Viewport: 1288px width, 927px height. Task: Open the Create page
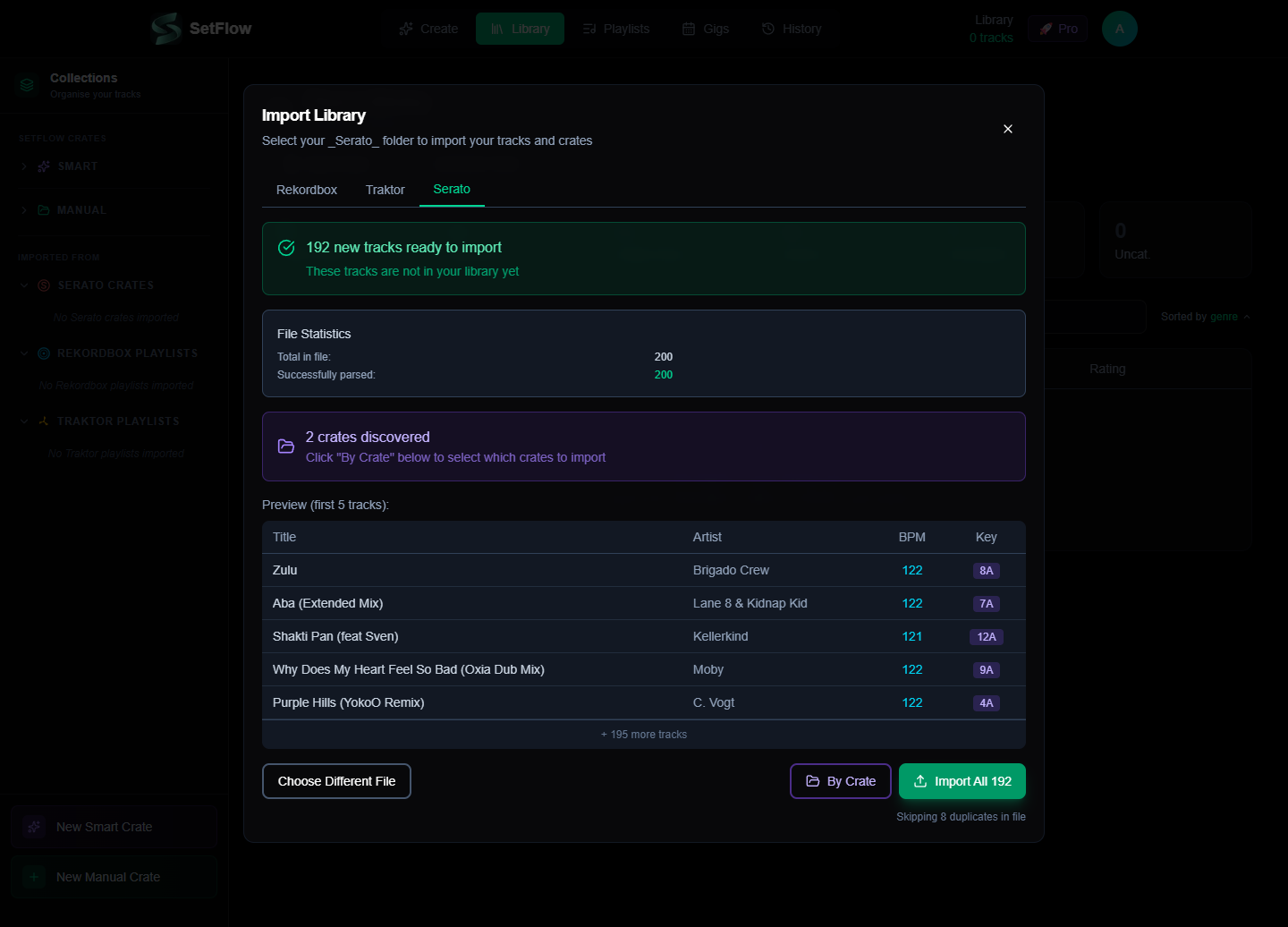click(x=428, y=29)
